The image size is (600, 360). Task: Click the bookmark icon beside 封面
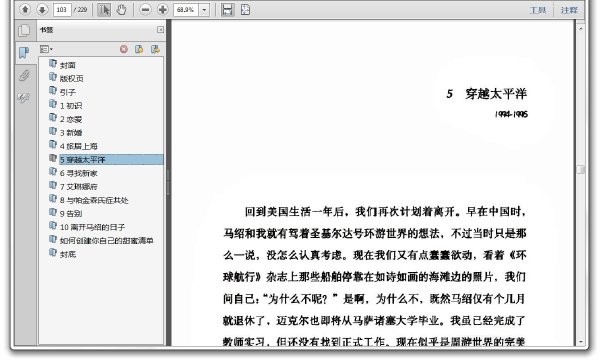coord(53,64)
